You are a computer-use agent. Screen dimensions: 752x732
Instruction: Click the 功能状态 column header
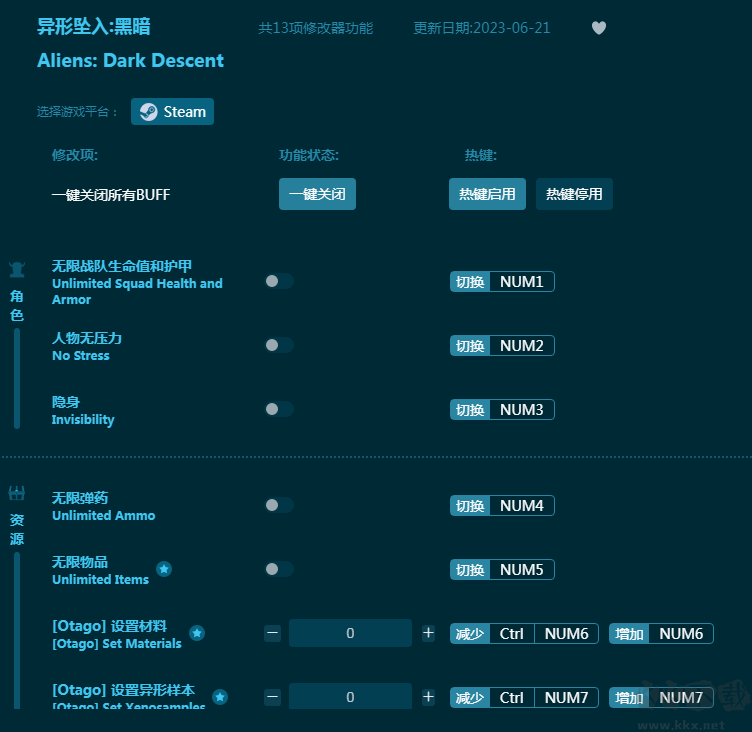pos(309,155)
